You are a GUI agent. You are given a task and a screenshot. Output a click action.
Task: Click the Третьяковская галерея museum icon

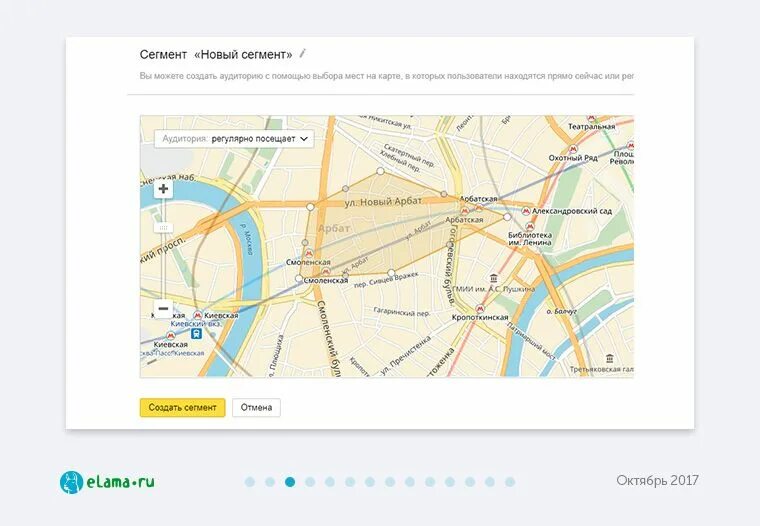[x=609, y=359]
